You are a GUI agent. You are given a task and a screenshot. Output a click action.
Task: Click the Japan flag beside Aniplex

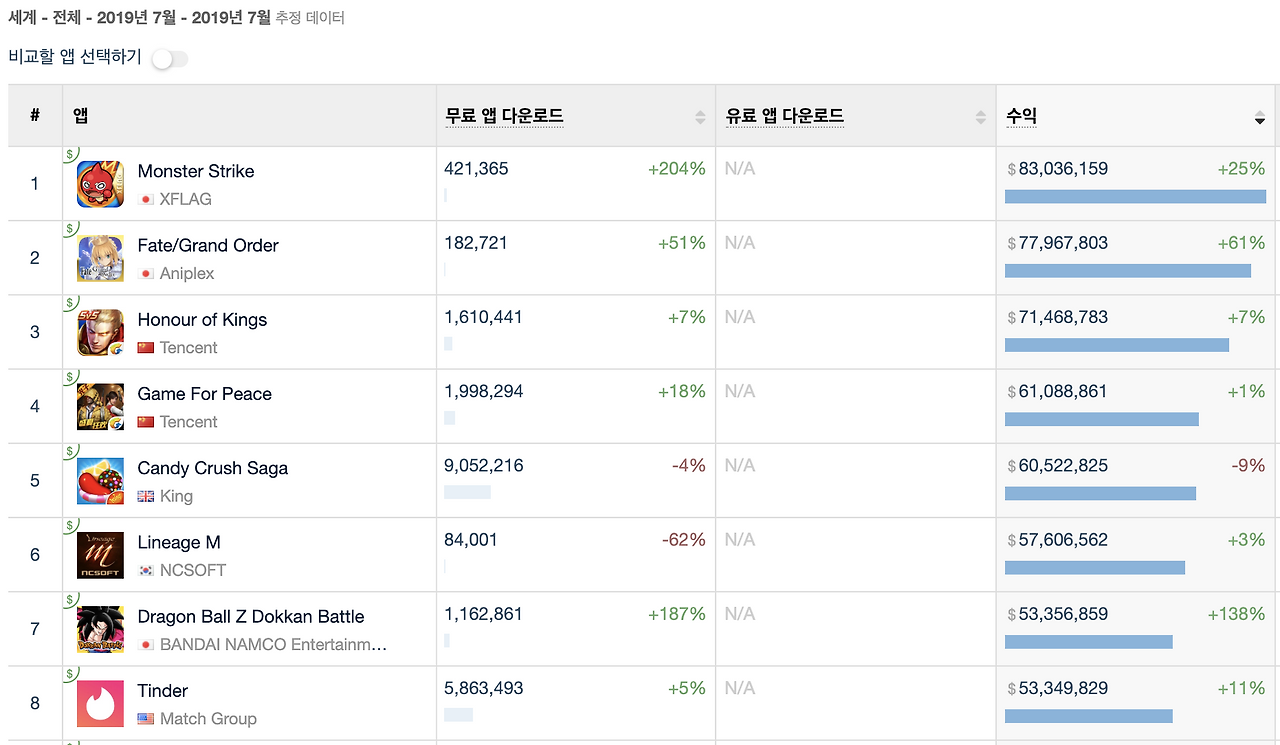146,273
